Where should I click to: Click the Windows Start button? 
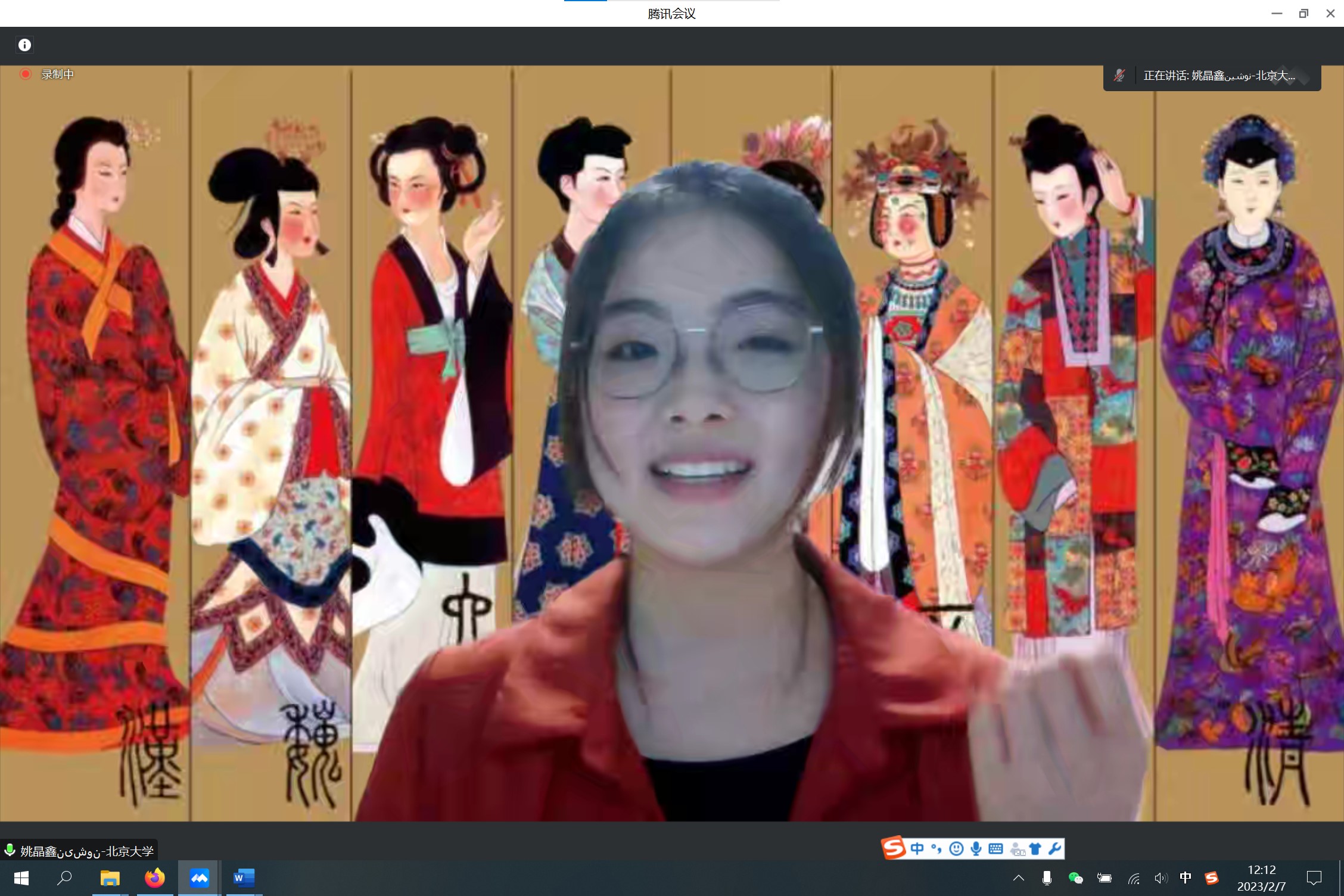coord(21,878)
